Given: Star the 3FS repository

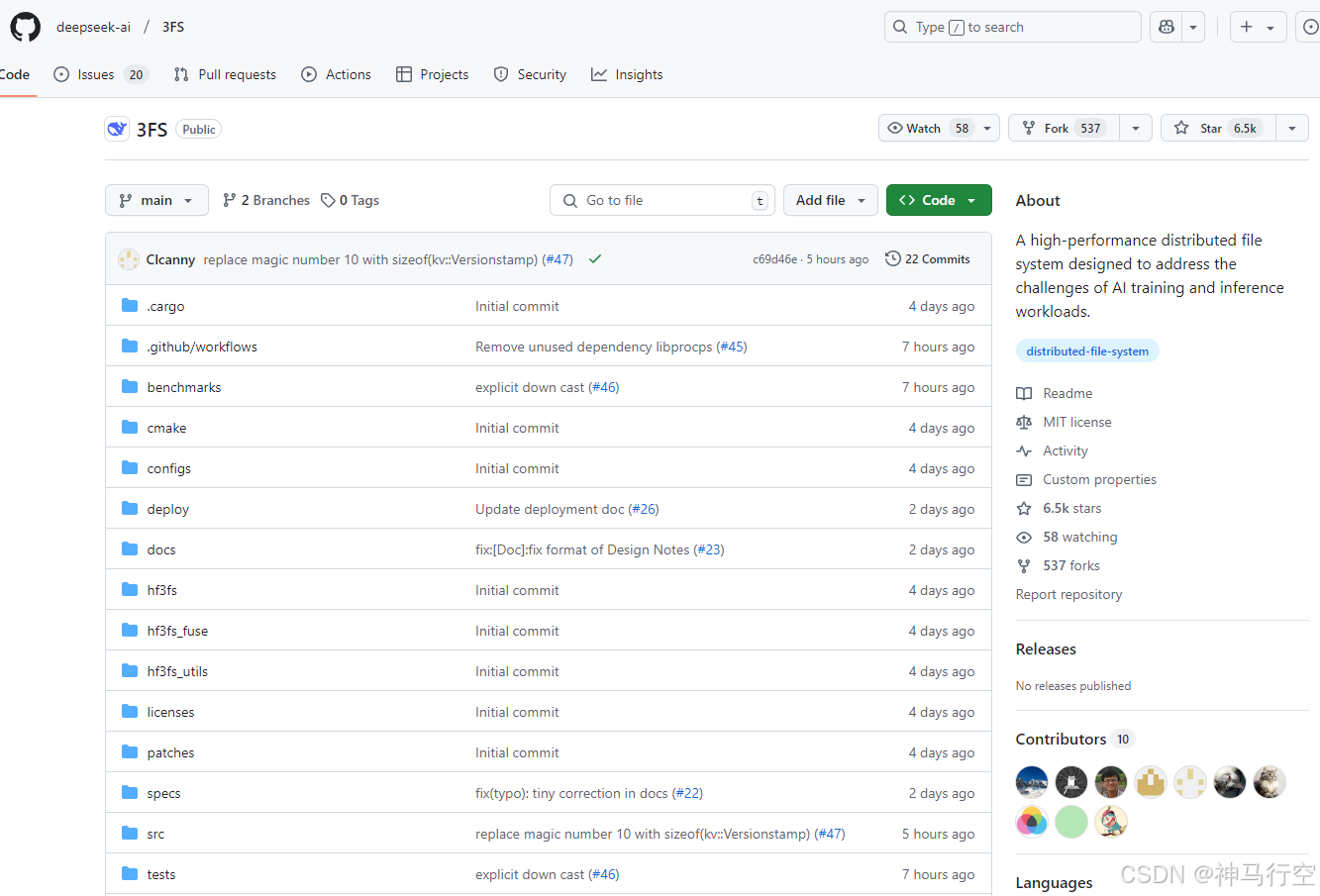Looking at the screenshot, I should point(1218,129).
